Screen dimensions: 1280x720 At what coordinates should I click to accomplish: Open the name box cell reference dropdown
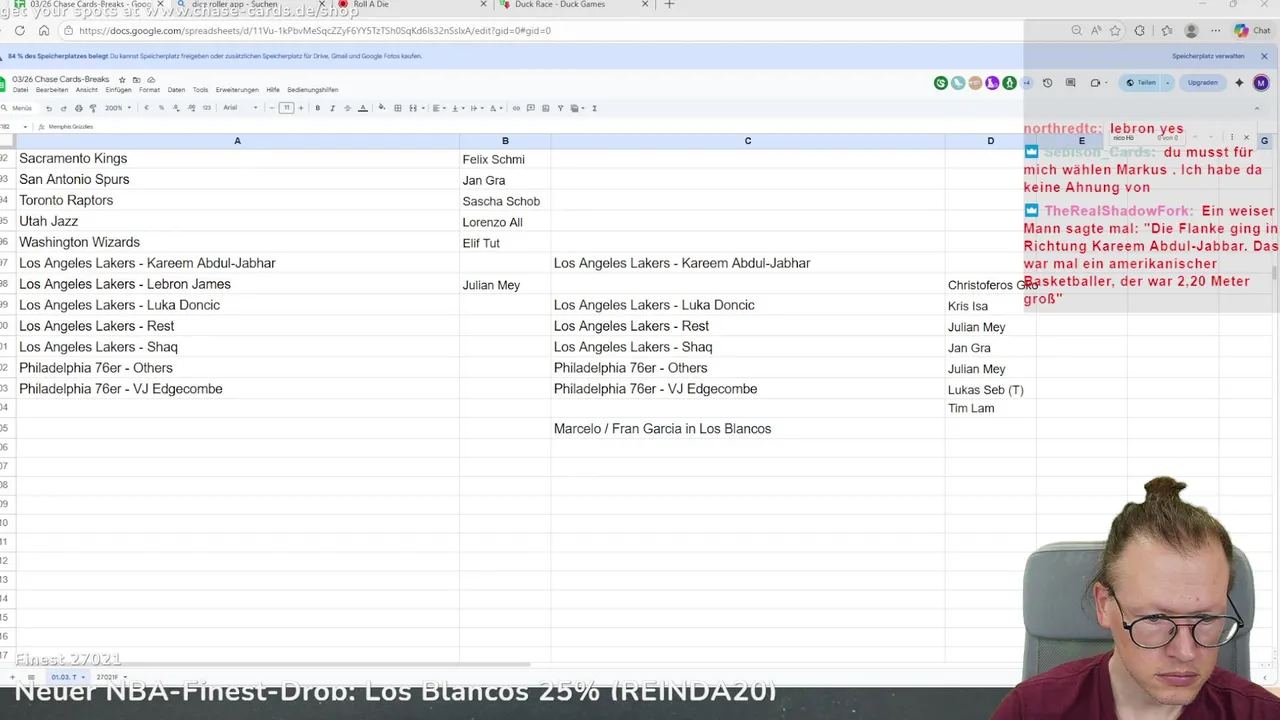[x=25, y=127]
